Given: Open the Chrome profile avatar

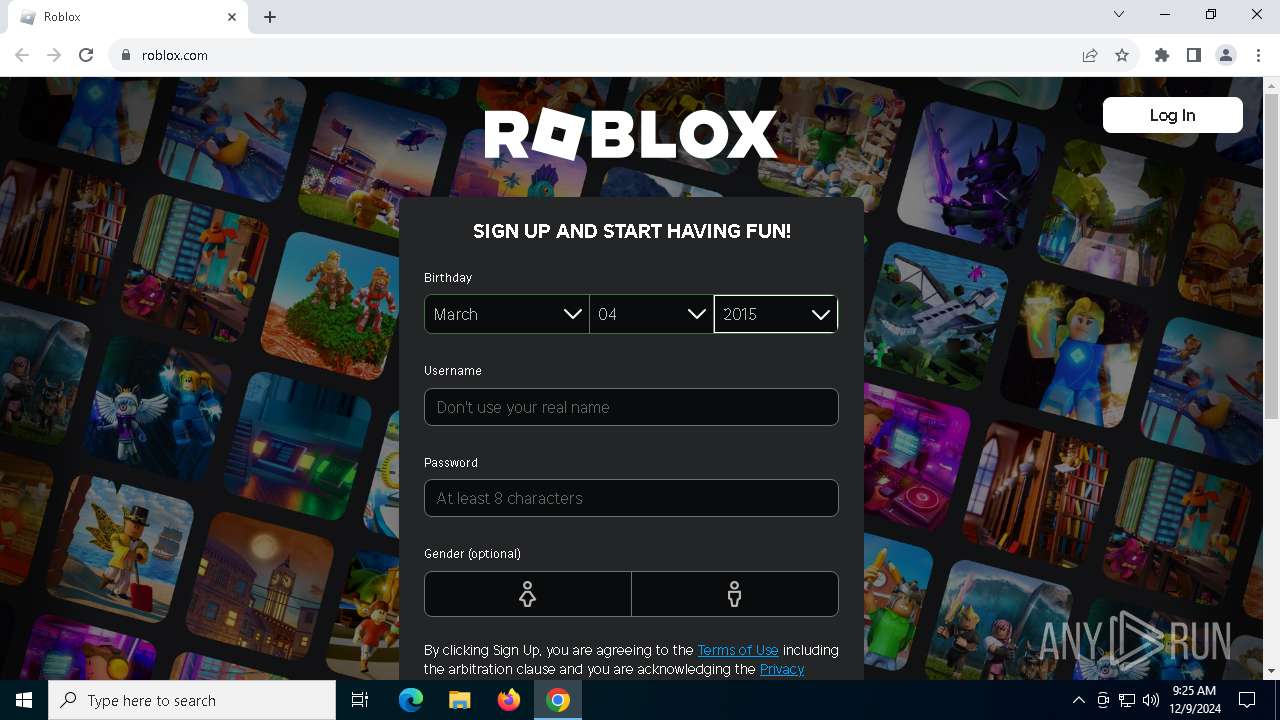Looking at the screenshot, I should click(1226, 55).
